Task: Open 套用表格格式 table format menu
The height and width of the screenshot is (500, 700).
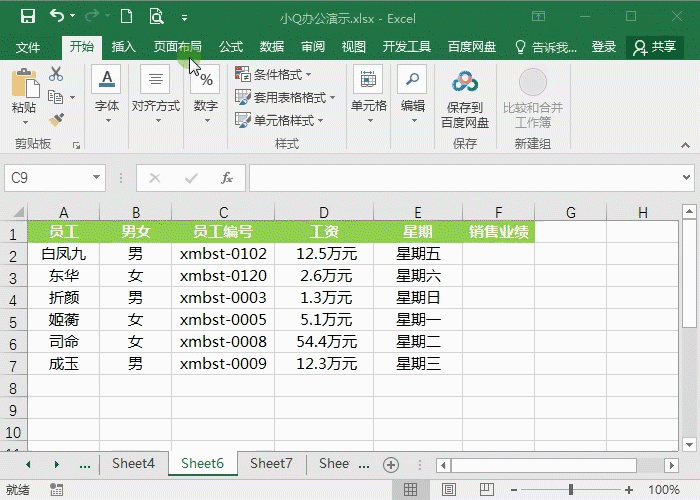Action: (285, 97)
